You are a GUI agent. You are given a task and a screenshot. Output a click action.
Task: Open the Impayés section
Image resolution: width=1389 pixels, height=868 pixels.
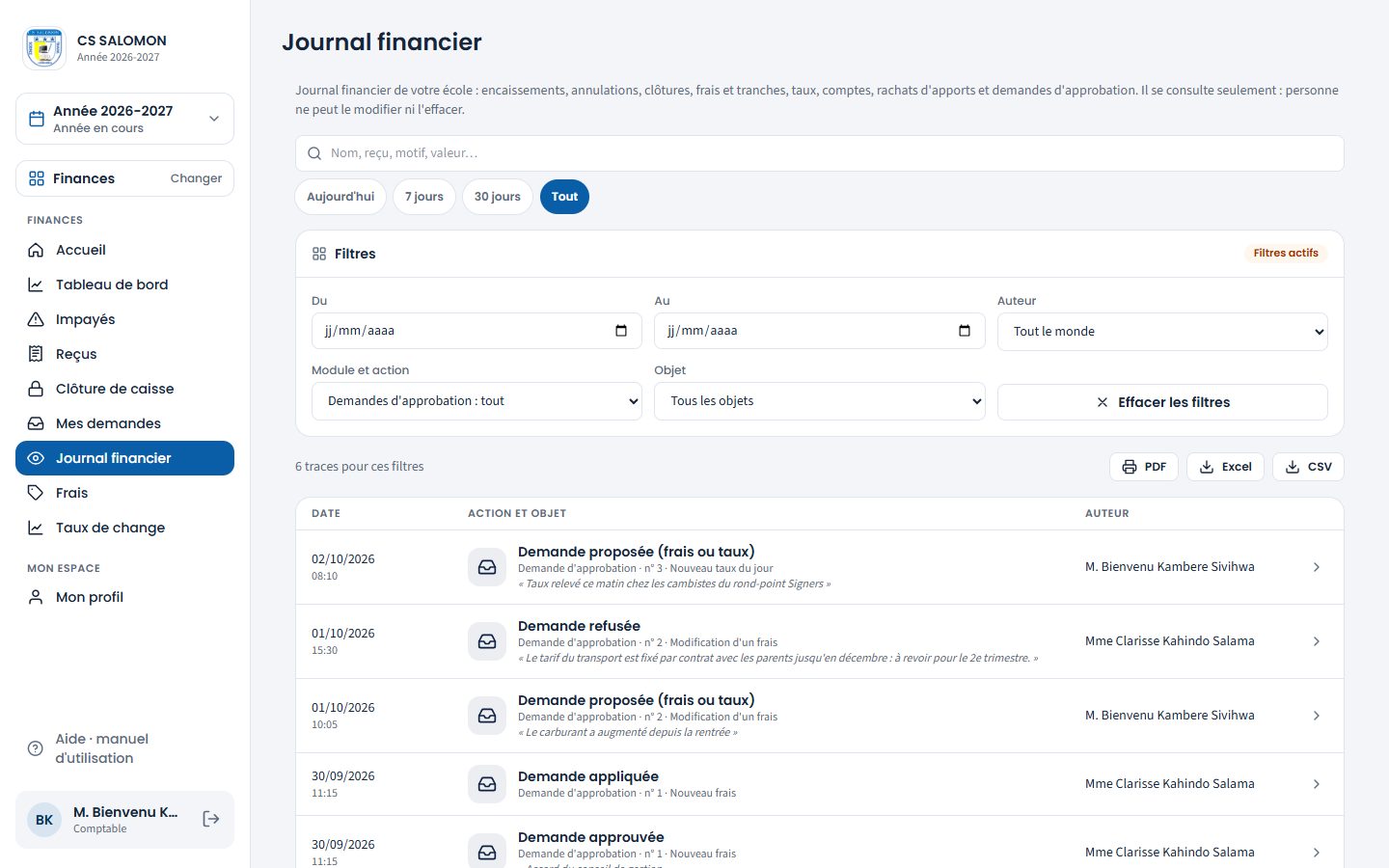[124, 319]
